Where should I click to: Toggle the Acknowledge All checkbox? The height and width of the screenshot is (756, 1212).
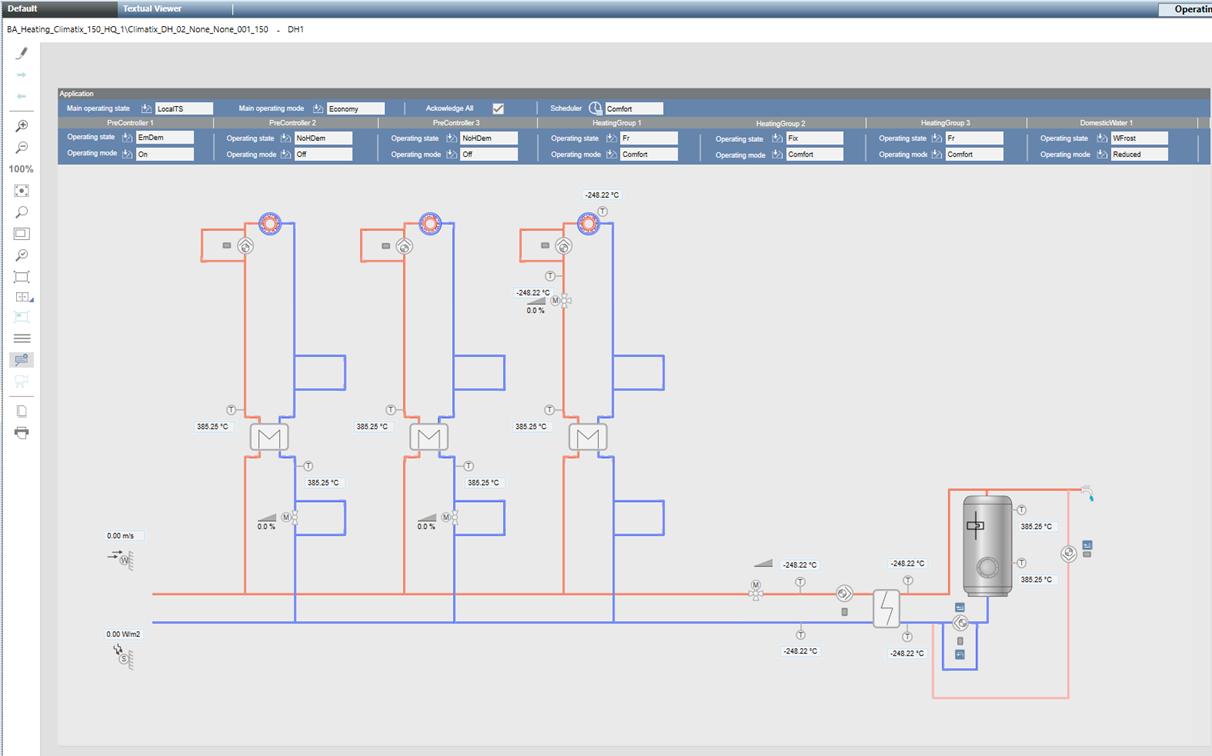pyautogui.click(x=497, y=108)
